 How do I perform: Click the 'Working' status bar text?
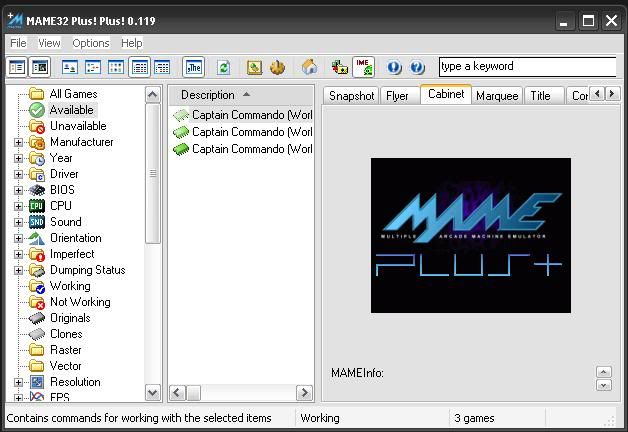320,418
